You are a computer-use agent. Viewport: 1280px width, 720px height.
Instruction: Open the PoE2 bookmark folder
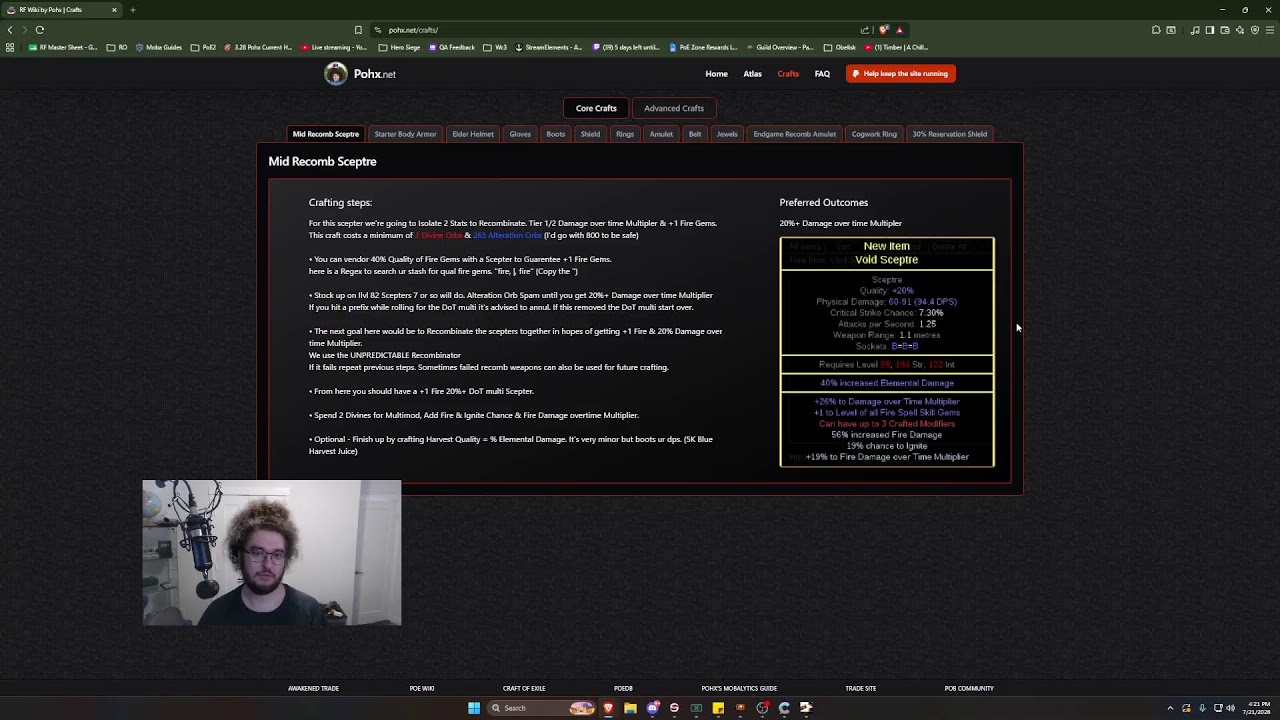point(203,47)
